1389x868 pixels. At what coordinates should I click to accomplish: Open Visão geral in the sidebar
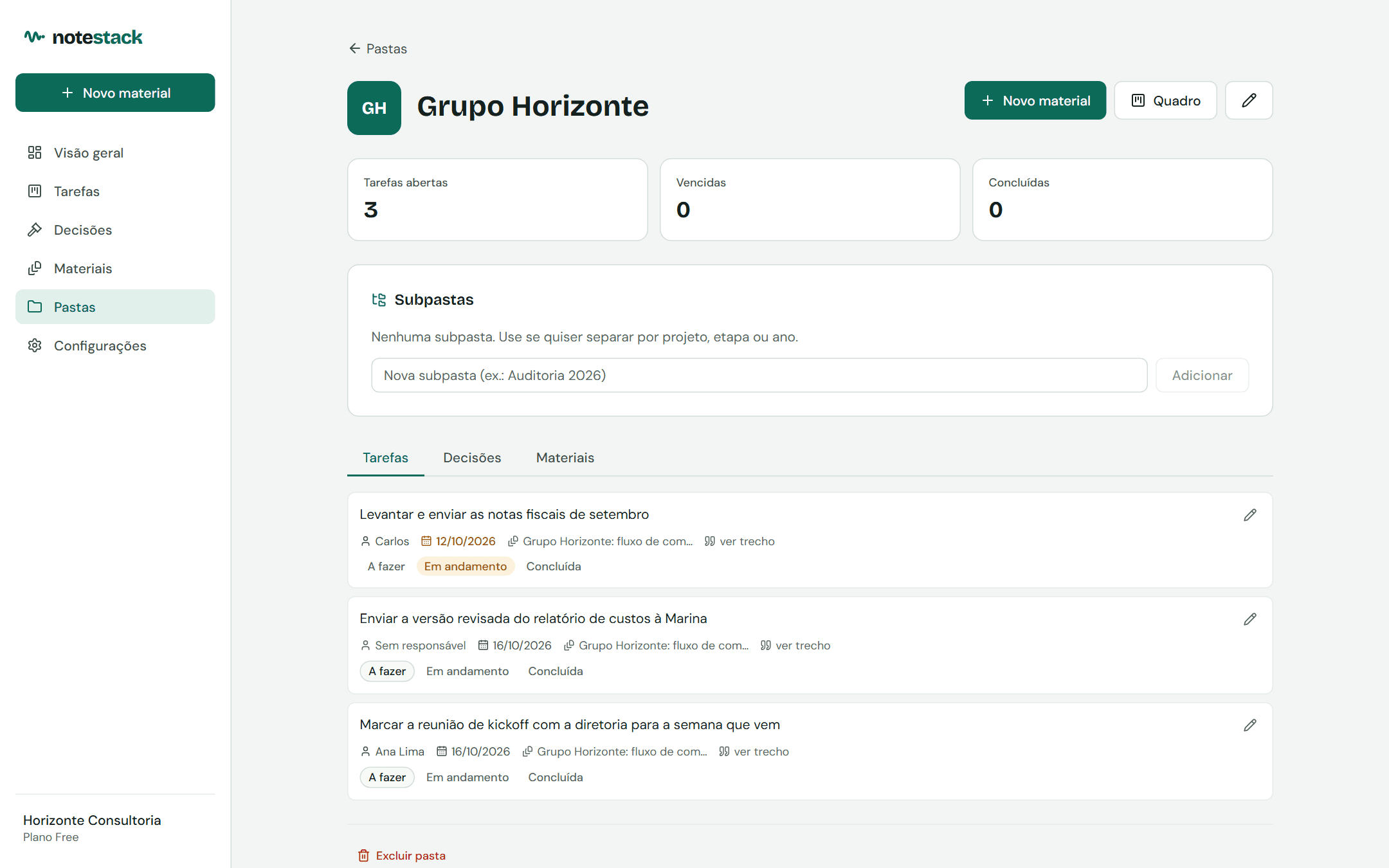click(x=115, y=152)
